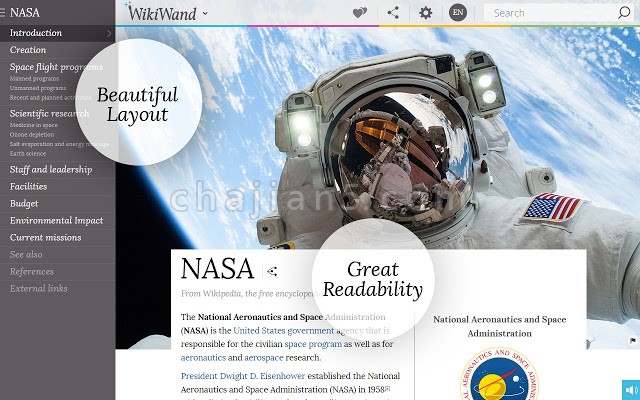Expand the Introduction section chevron

pos(109,33)
